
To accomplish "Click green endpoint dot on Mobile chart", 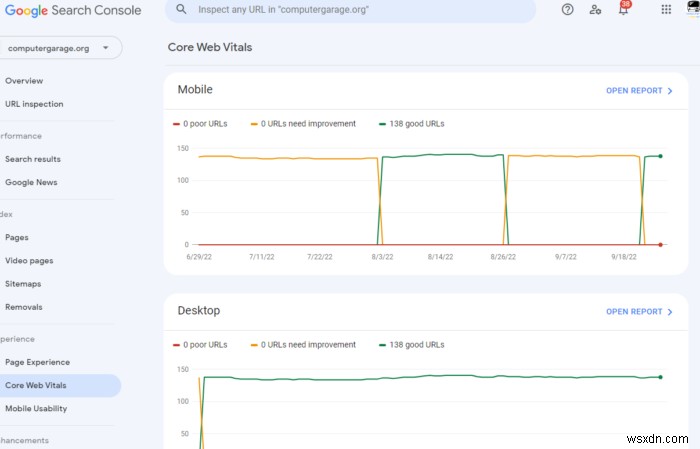I will pyautogui.click(x=661, y=156).
